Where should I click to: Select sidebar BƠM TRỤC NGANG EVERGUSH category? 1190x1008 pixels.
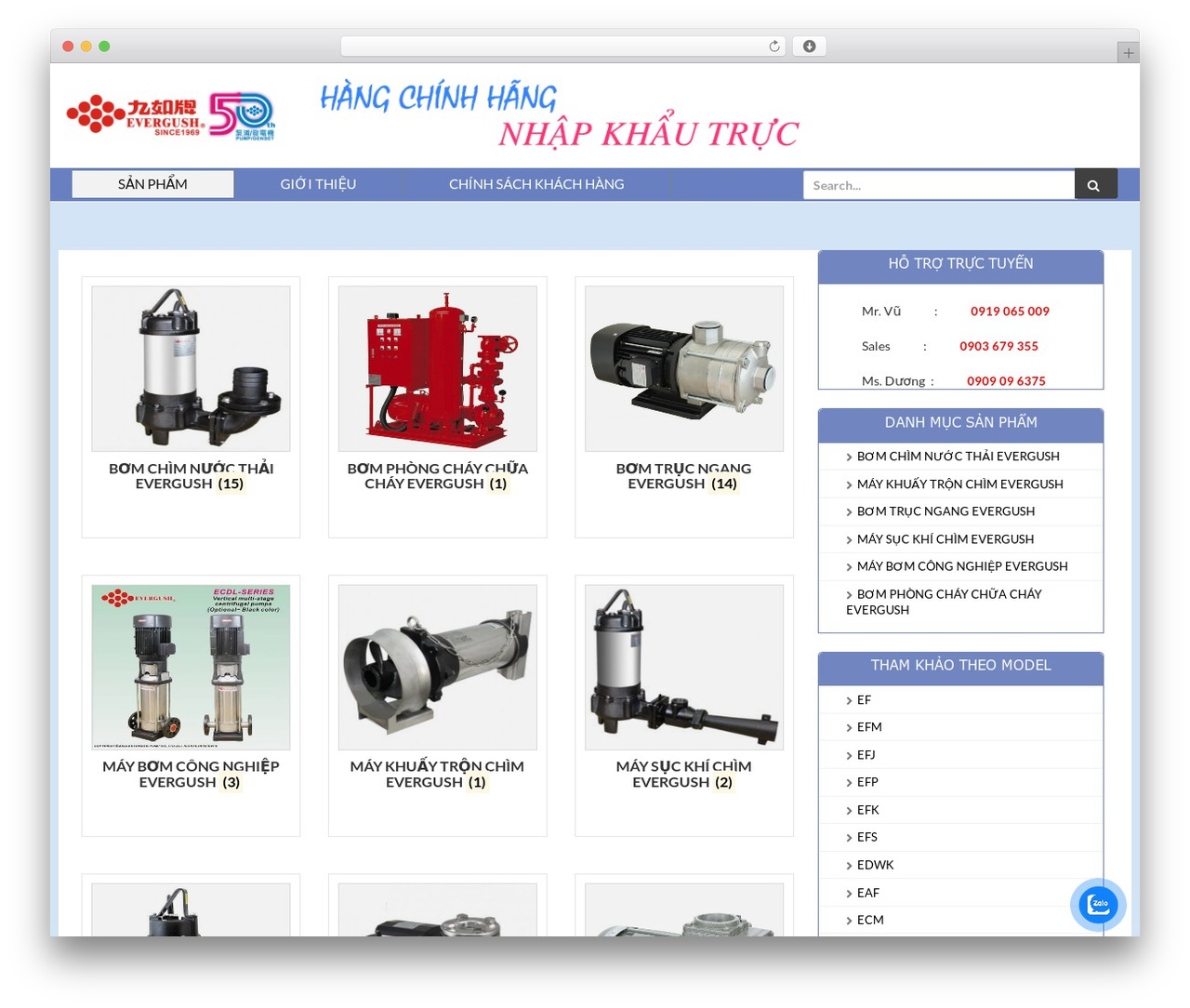[x=945, y=511]
